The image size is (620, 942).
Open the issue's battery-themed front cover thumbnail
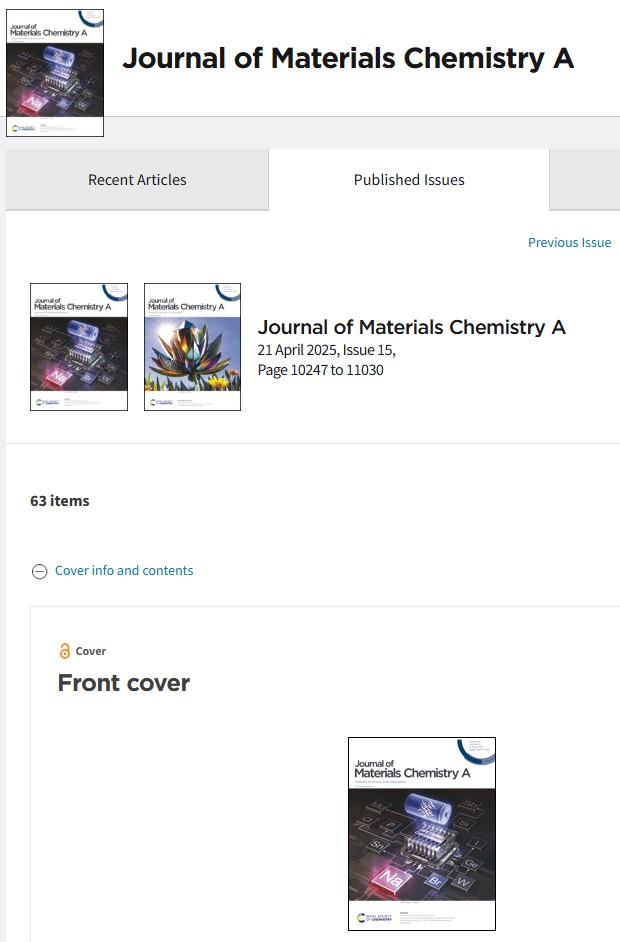coord(79,347)
